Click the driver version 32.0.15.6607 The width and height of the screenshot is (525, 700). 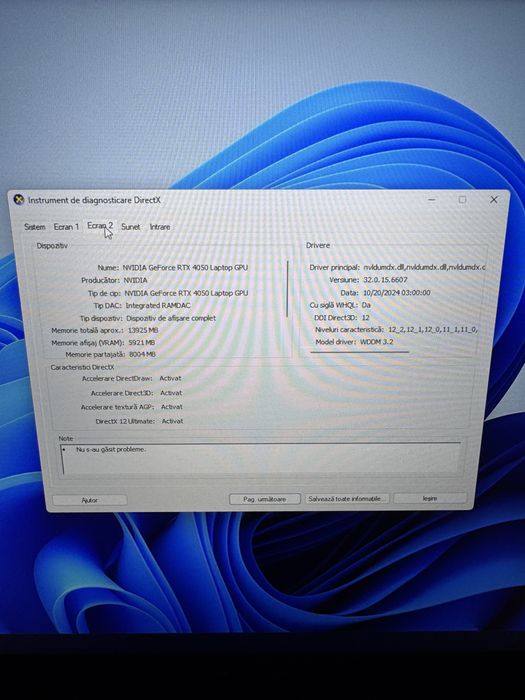(x=385, y=279)
